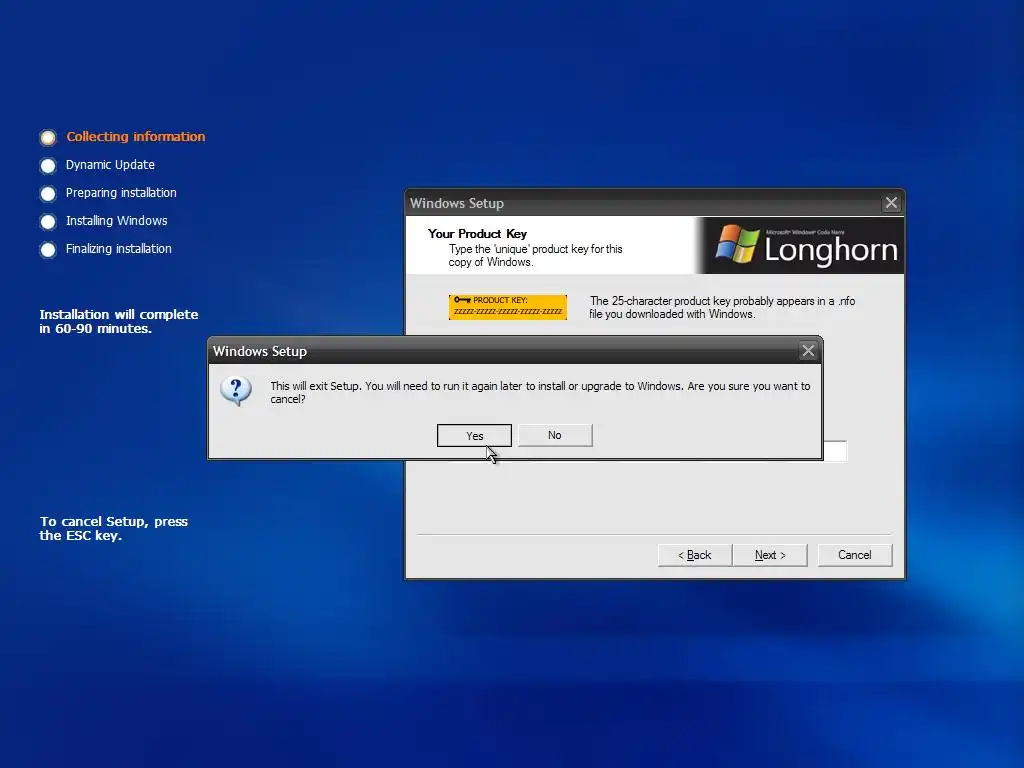Click the yellow Product Key sticker image
Viewport: 1024px width, 768px height.
507,307
